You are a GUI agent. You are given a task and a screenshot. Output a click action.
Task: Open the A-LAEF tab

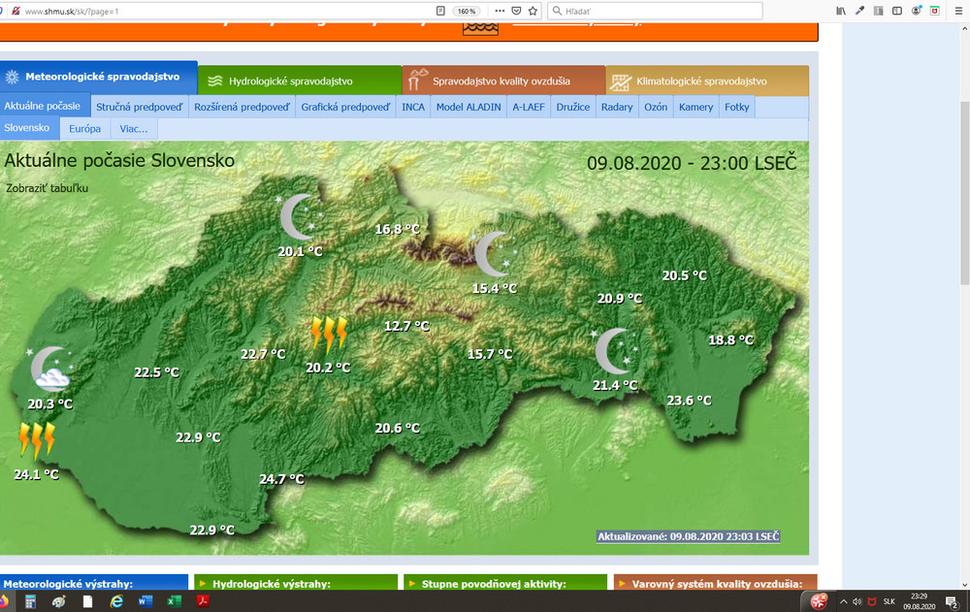528,107
